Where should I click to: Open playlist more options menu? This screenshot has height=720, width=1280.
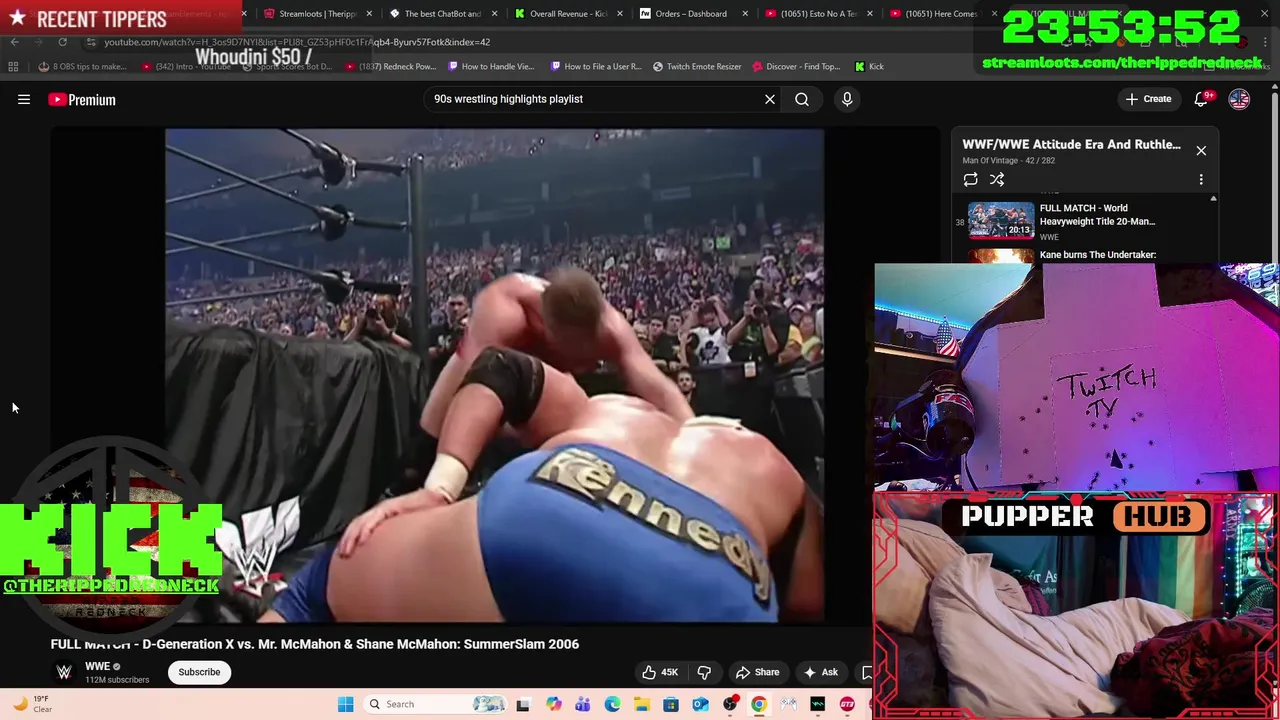1201,179
